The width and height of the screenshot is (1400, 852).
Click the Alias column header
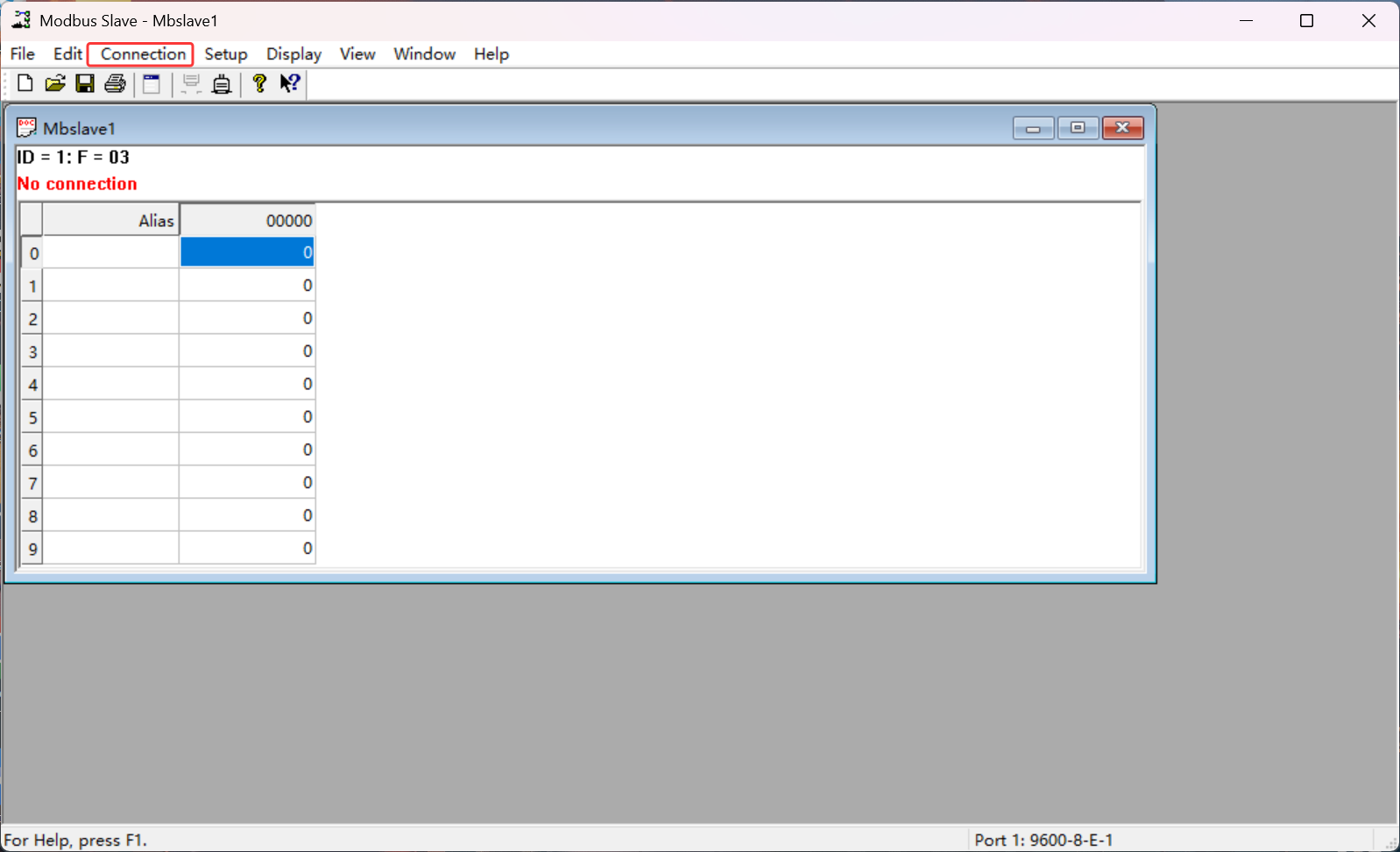coord(110,220)
